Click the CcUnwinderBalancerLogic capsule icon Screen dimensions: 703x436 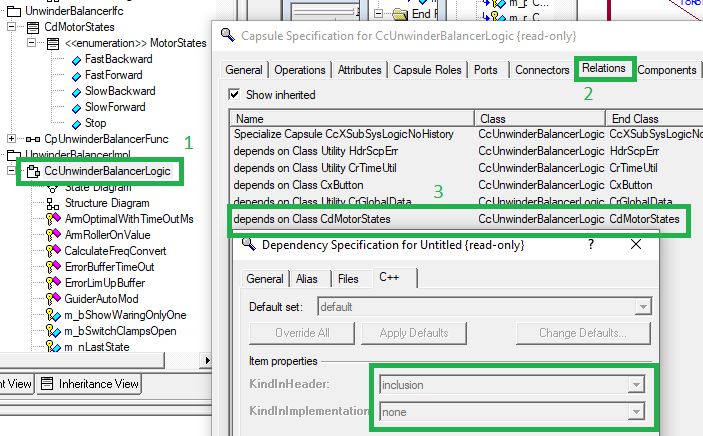click(x=33, y=171)
